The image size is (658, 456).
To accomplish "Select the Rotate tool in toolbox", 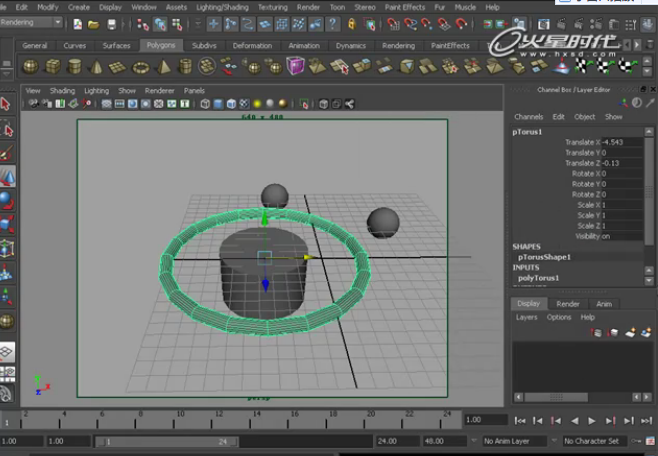I will pyautogui.click(x=7, y=200).
